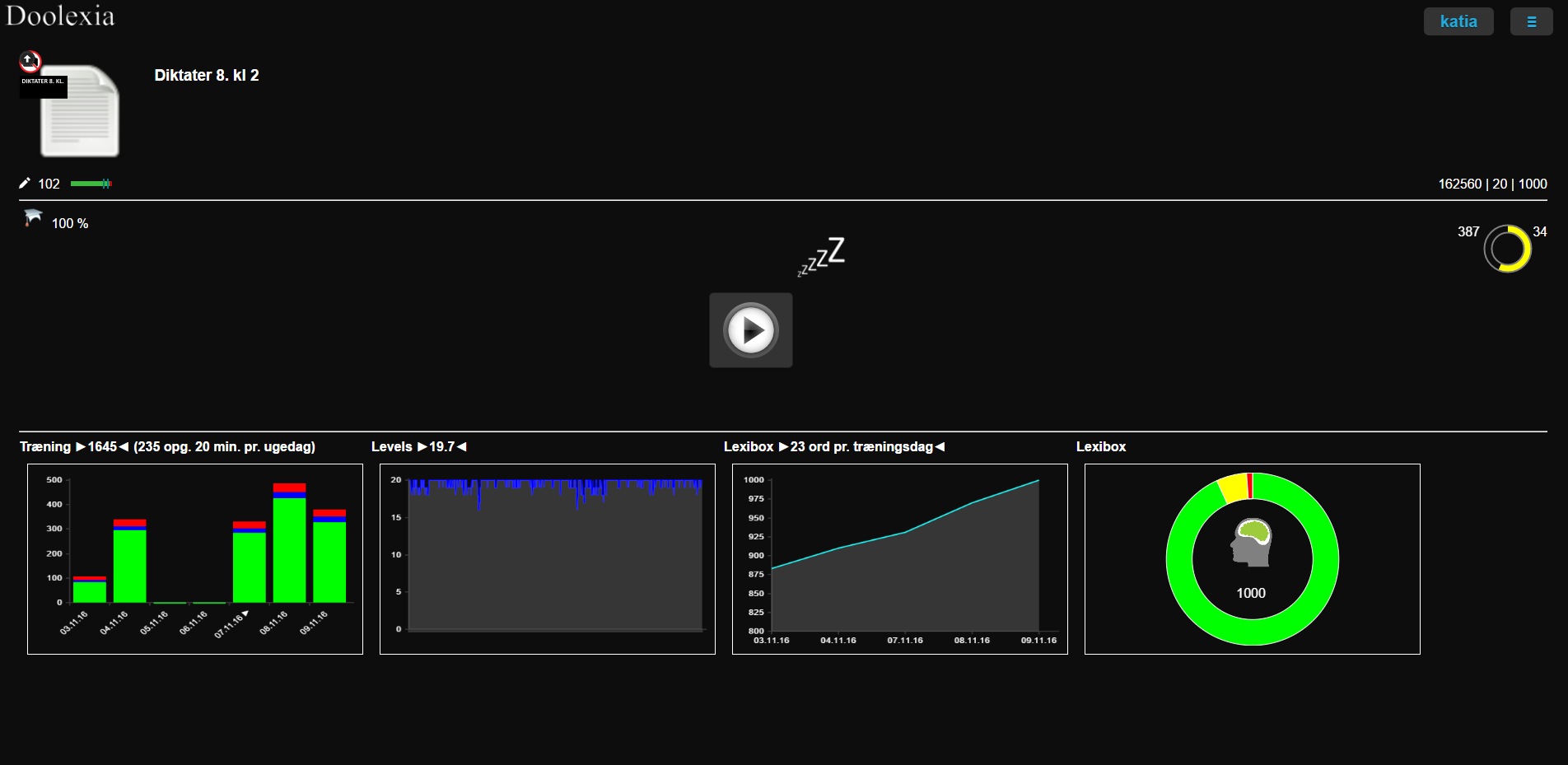Click the green progress bar beside 102

pos(91,184)
